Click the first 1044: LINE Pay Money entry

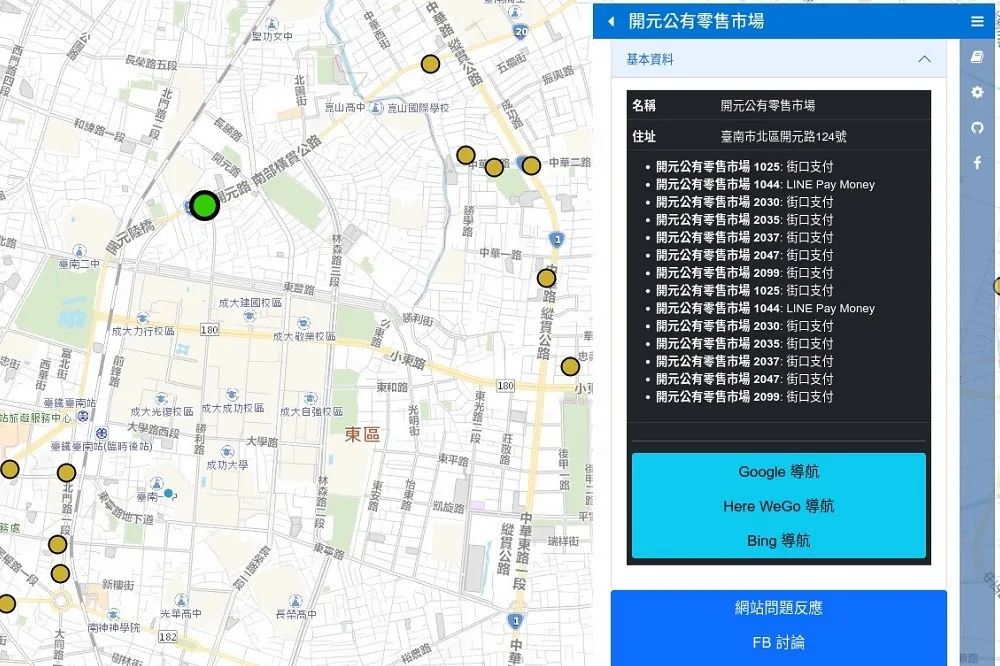click(x=765, y=184)
